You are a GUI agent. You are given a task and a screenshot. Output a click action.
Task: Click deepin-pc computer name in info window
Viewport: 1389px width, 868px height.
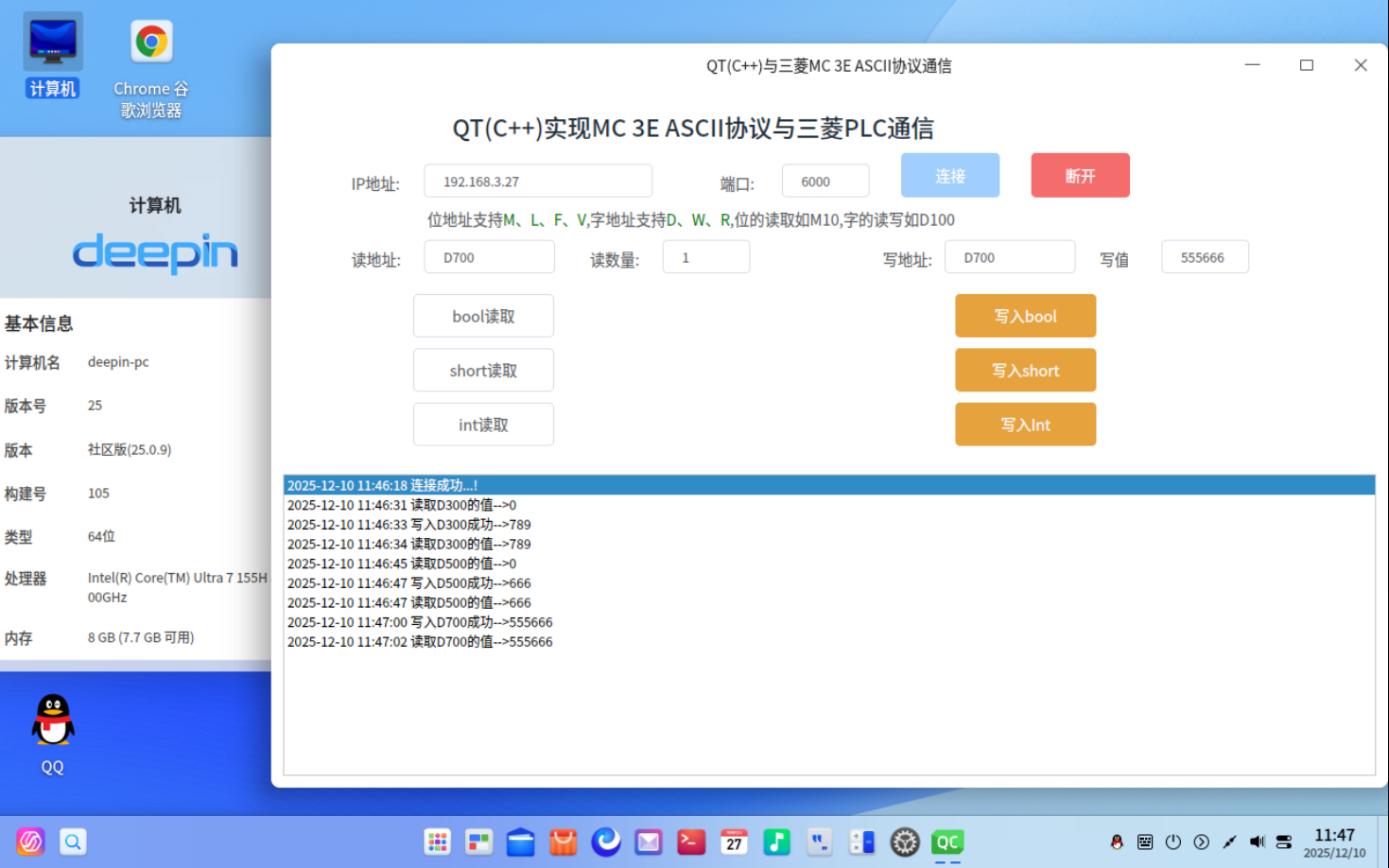118,362
